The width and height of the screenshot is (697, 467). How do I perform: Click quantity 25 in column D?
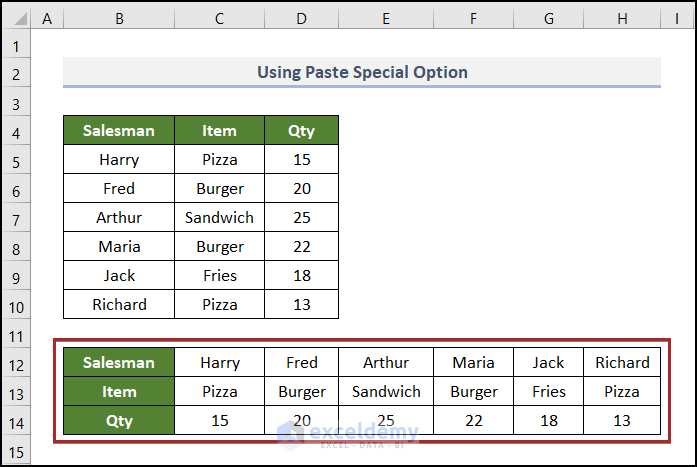coord(301,217)
